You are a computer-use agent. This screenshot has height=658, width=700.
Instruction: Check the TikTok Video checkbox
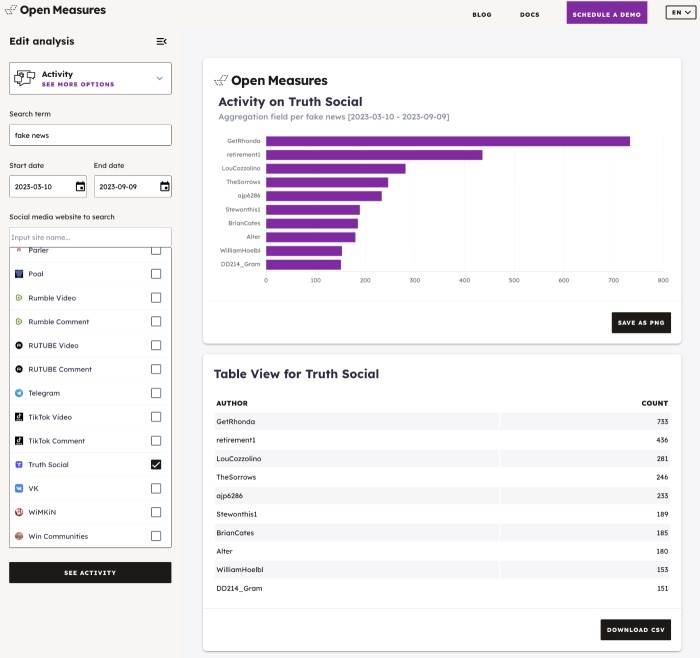pyautogui.click(x=156, y=417)
